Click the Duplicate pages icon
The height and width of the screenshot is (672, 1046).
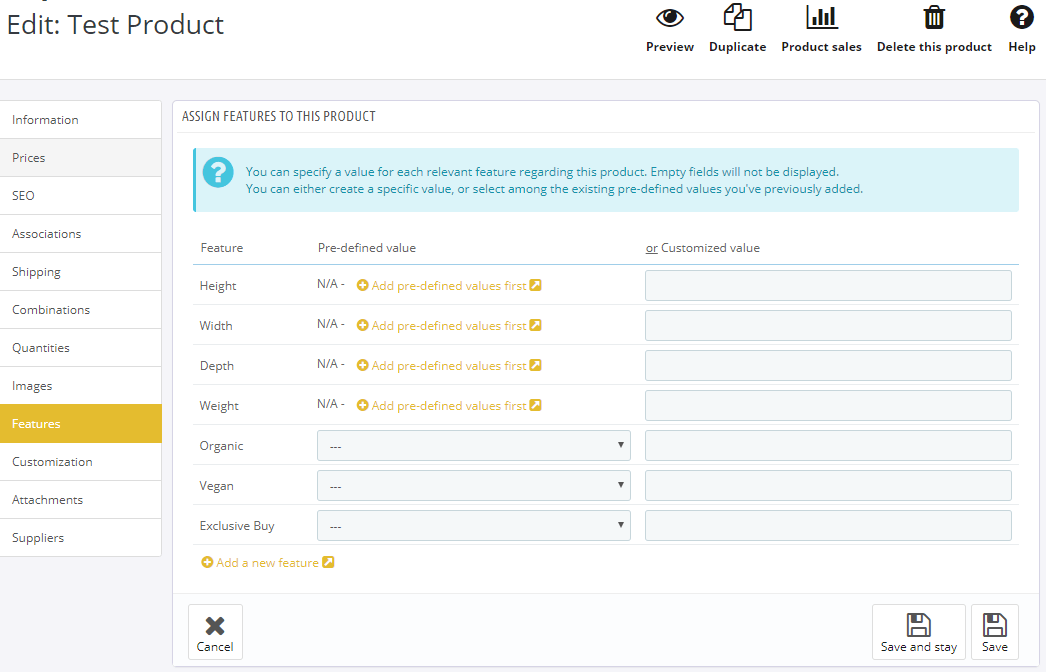[x=738, y=17]
